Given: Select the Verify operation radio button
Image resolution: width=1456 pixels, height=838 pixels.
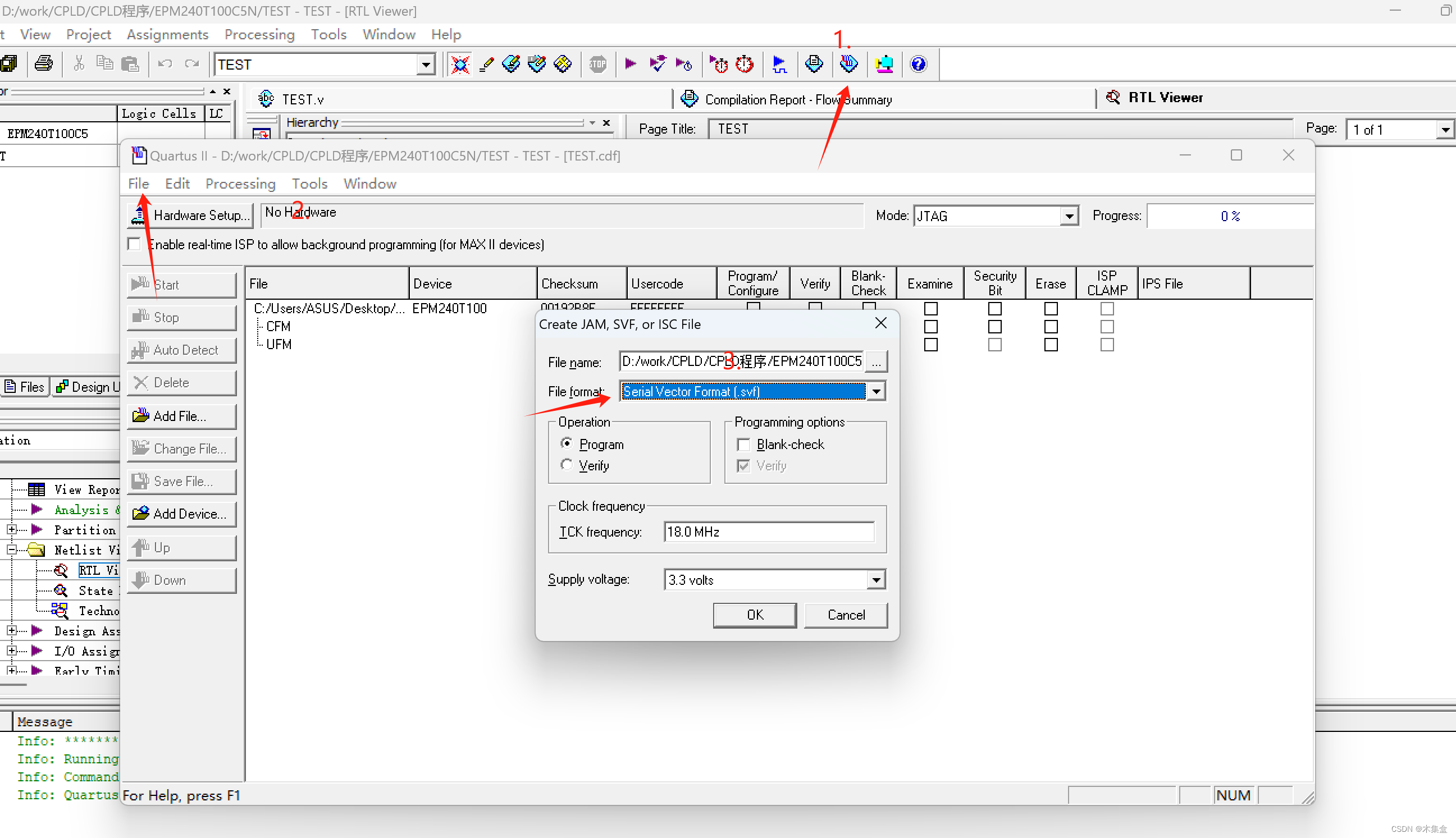Looking at the screenshot, I should [x=567, y=465].
